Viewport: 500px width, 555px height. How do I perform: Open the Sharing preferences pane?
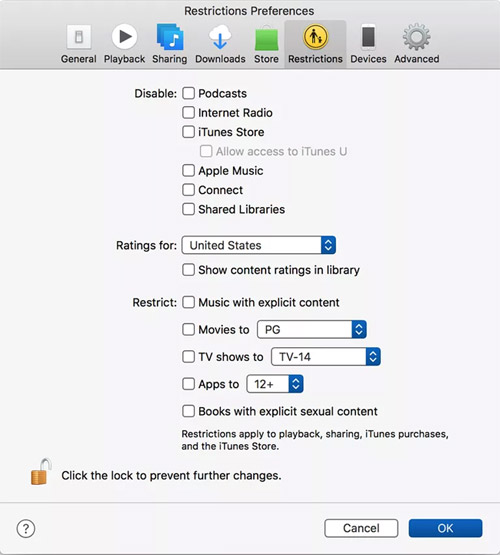pos(169,44)
